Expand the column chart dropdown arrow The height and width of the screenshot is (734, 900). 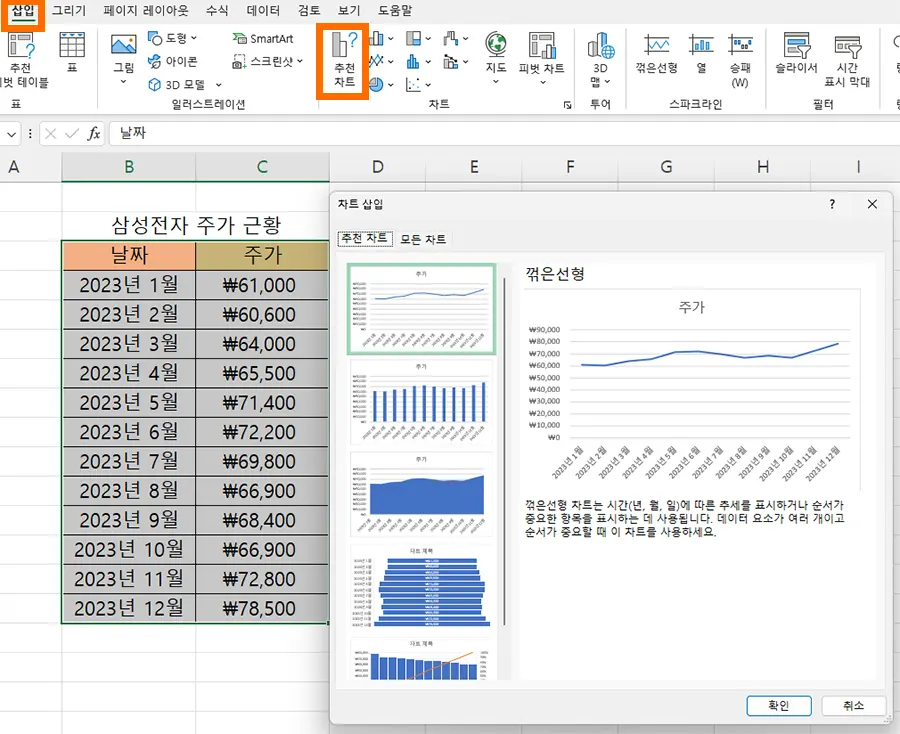[391, 38]
